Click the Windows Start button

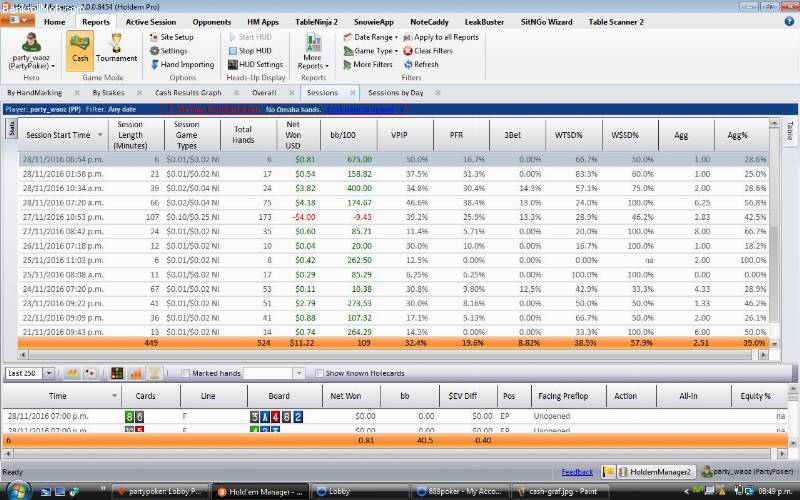tap(17, 491)
